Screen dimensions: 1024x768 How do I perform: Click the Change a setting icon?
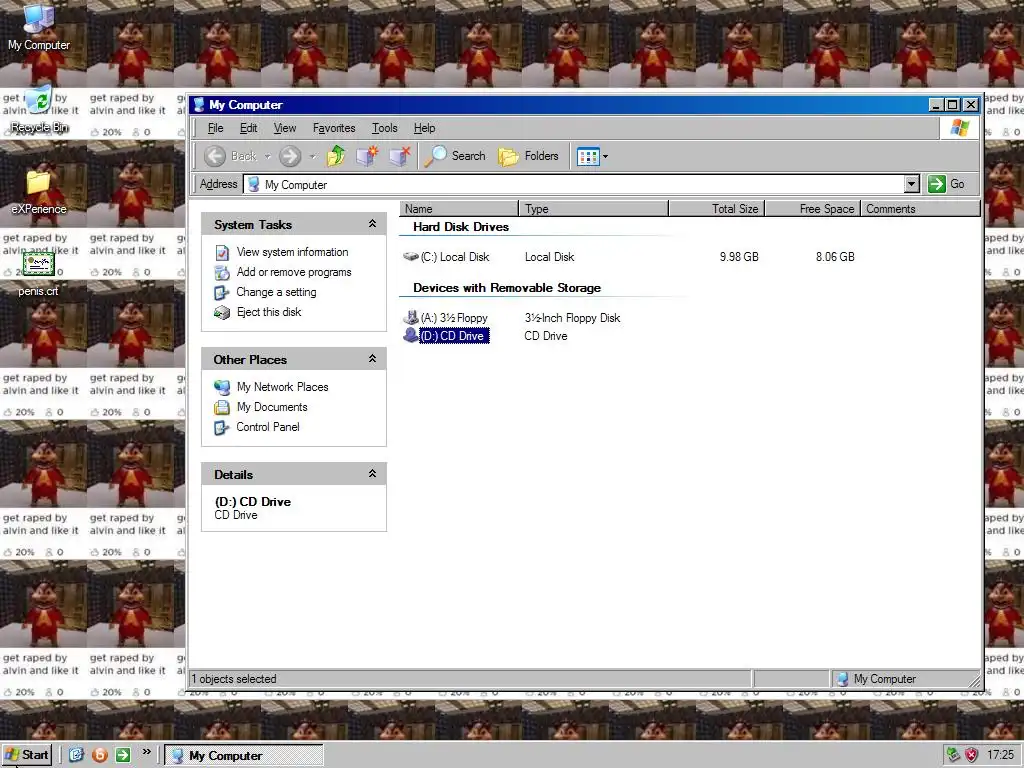pos(222,293)
